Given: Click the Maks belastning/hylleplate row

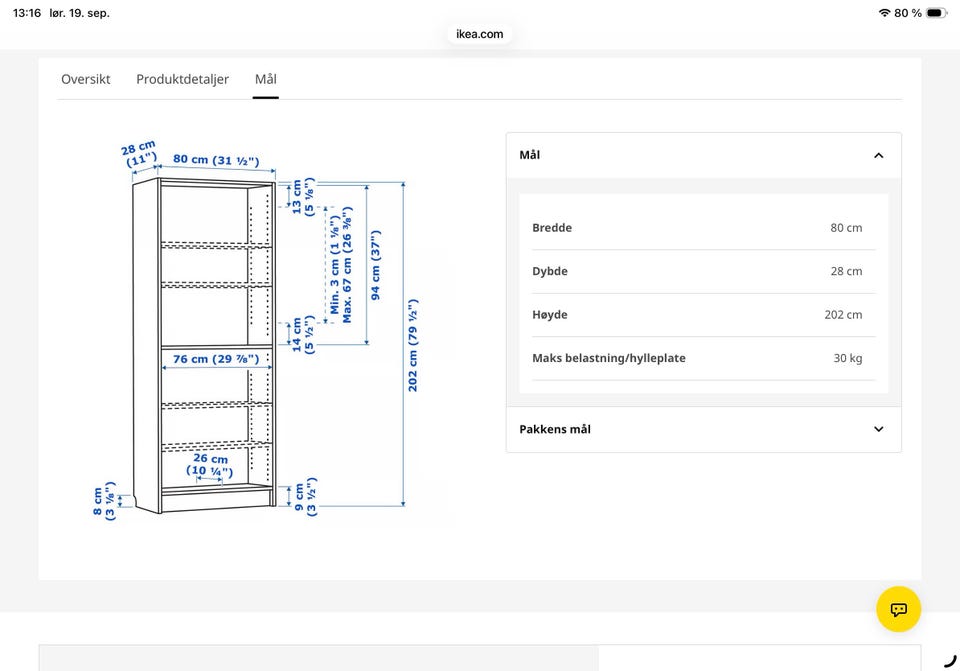Looking at the screenshot, I should click(703, 358).
